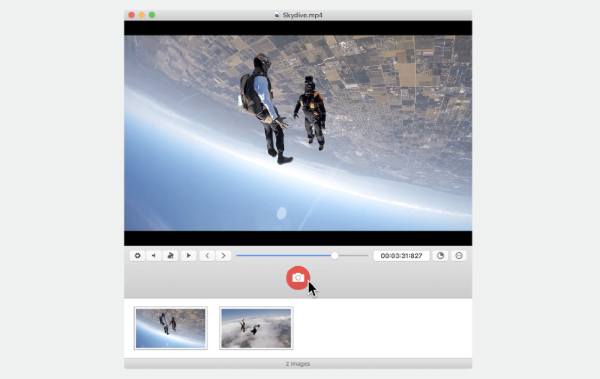Screen dimensions: 600x379
Task: Play the Skydive video
Action: point(188,256)
